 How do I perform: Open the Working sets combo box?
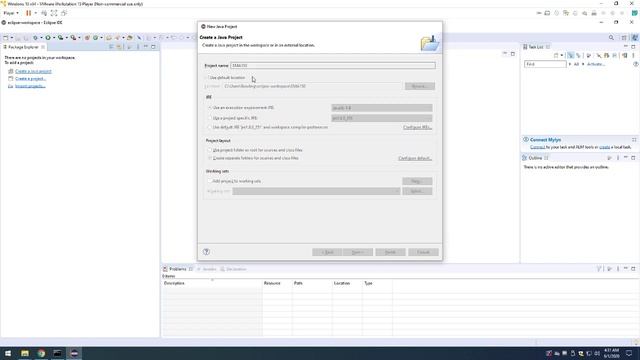point(316,191)
